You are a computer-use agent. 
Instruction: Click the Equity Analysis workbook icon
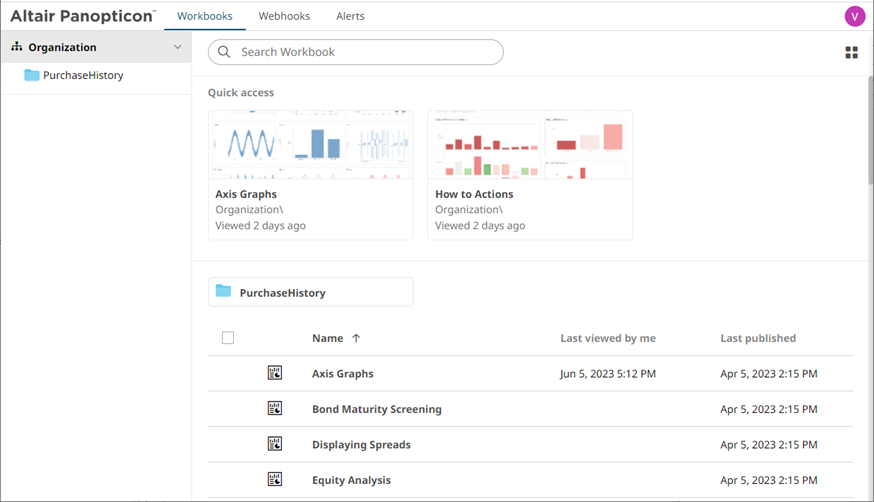coord(275,480)
